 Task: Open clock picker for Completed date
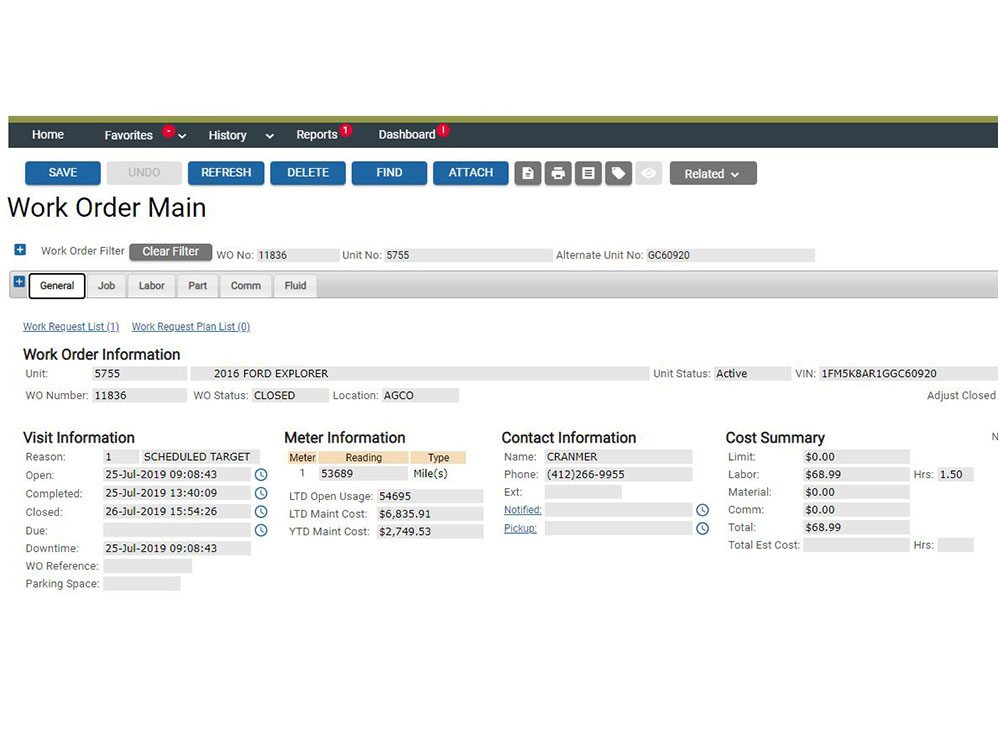[261, 493]
